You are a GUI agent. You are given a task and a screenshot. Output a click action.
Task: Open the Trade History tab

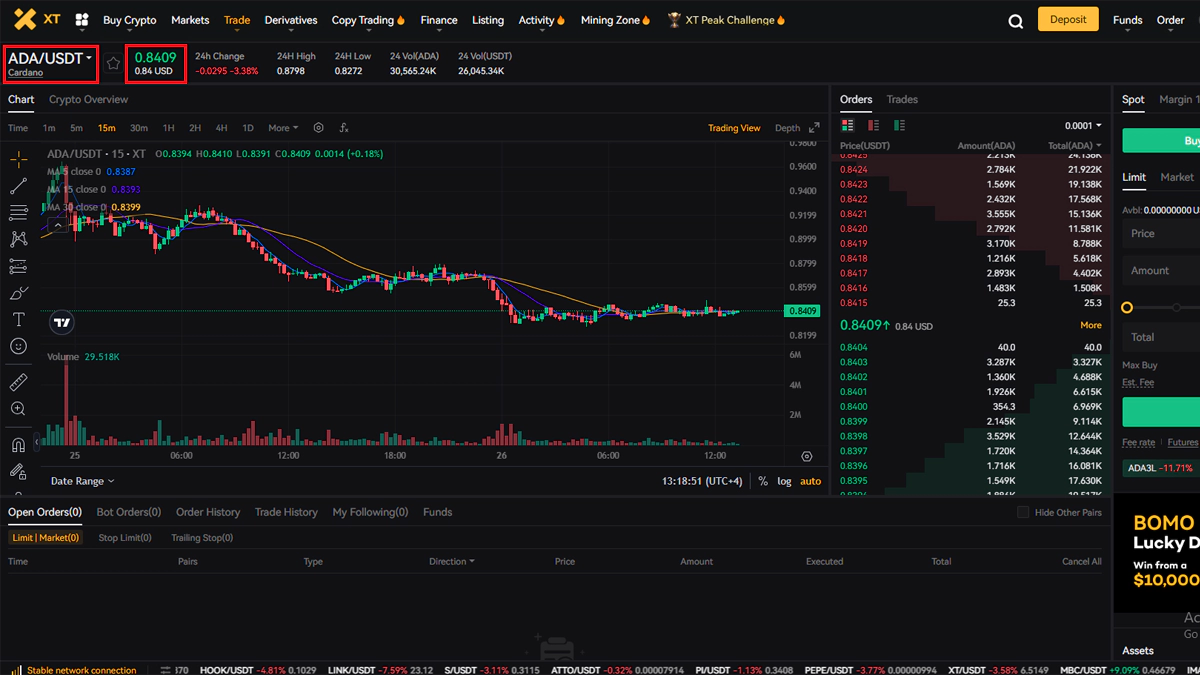(286, 512)
